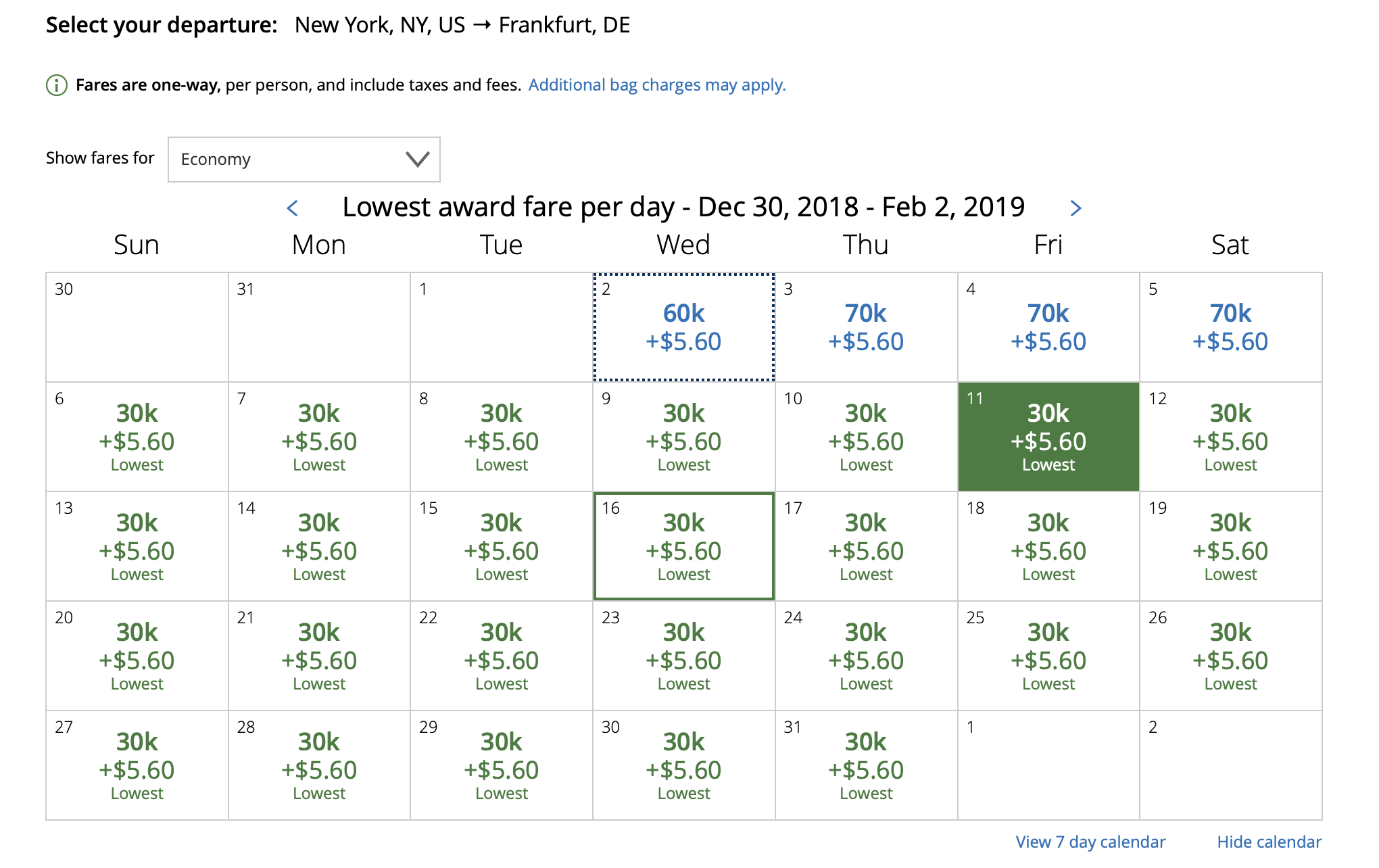1379x868 pixels.
Task: Expand fare dropdown using chevron arrow
Action: click(417, 160)
